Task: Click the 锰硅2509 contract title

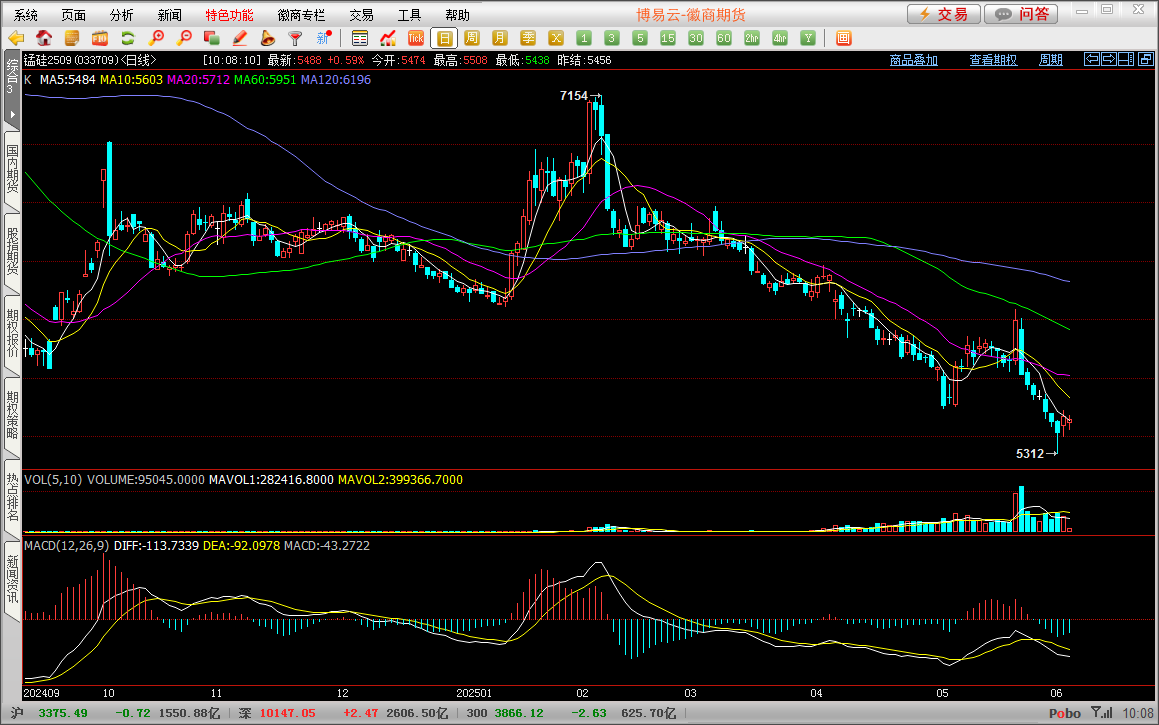Action: (x=49, y=60)
